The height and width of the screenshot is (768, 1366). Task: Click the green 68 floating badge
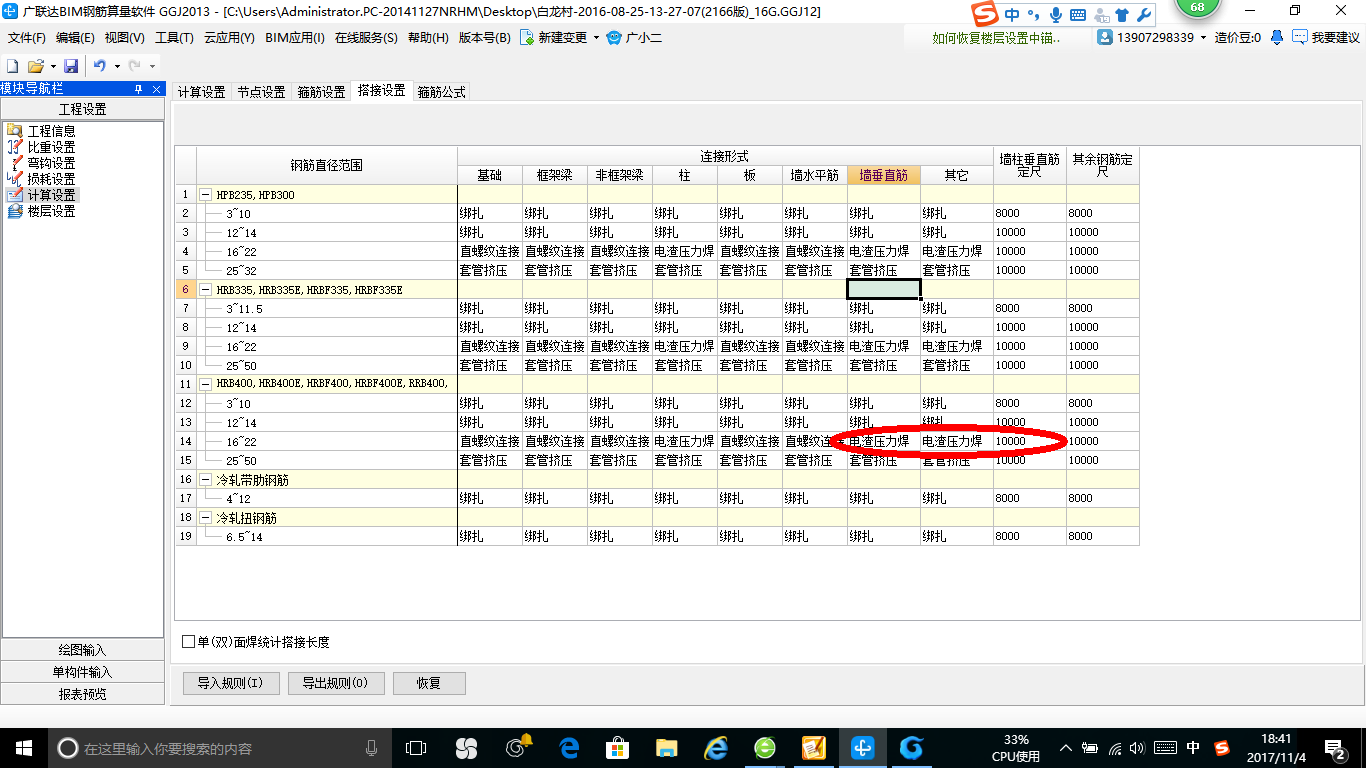click(1197, 8)
